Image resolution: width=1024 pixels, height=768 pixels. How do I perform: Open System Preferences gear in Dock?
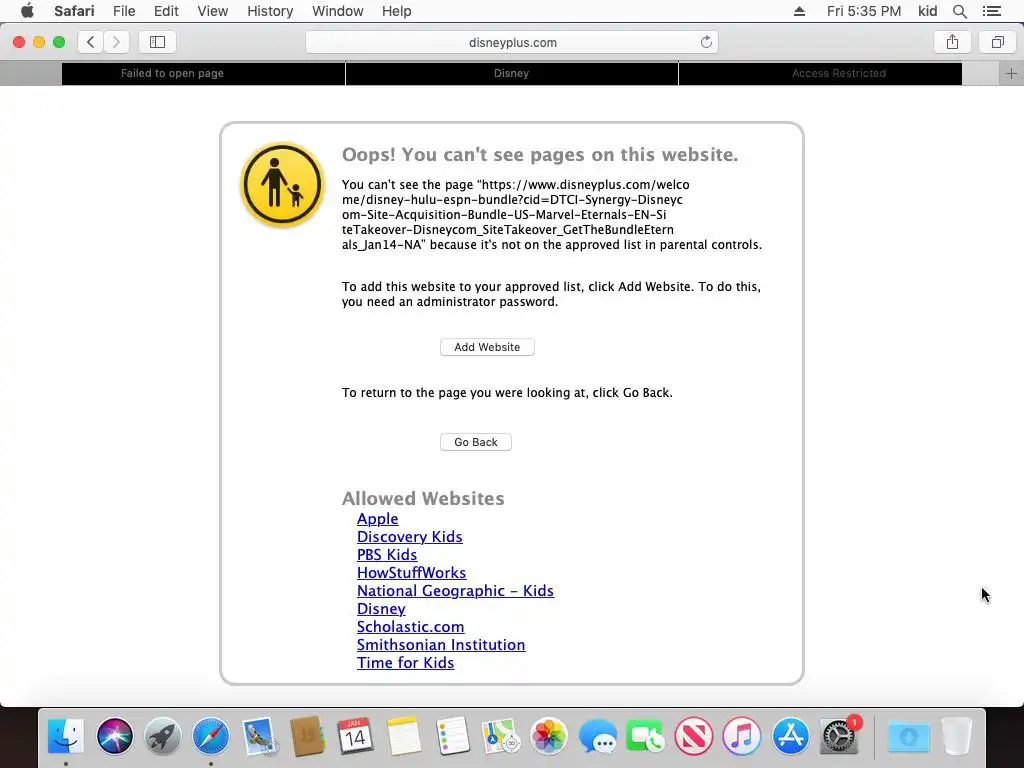pyautogui.click(x=839, y=736)
